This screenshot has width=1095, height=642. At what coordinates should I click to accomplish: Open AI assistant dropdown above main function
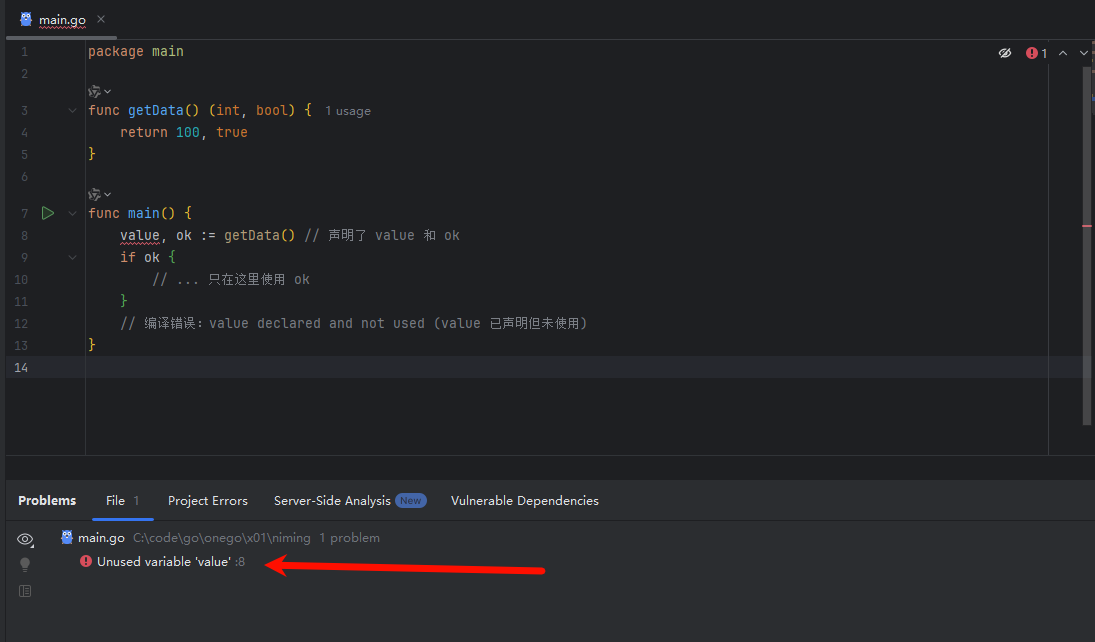[x=100, y=194]
